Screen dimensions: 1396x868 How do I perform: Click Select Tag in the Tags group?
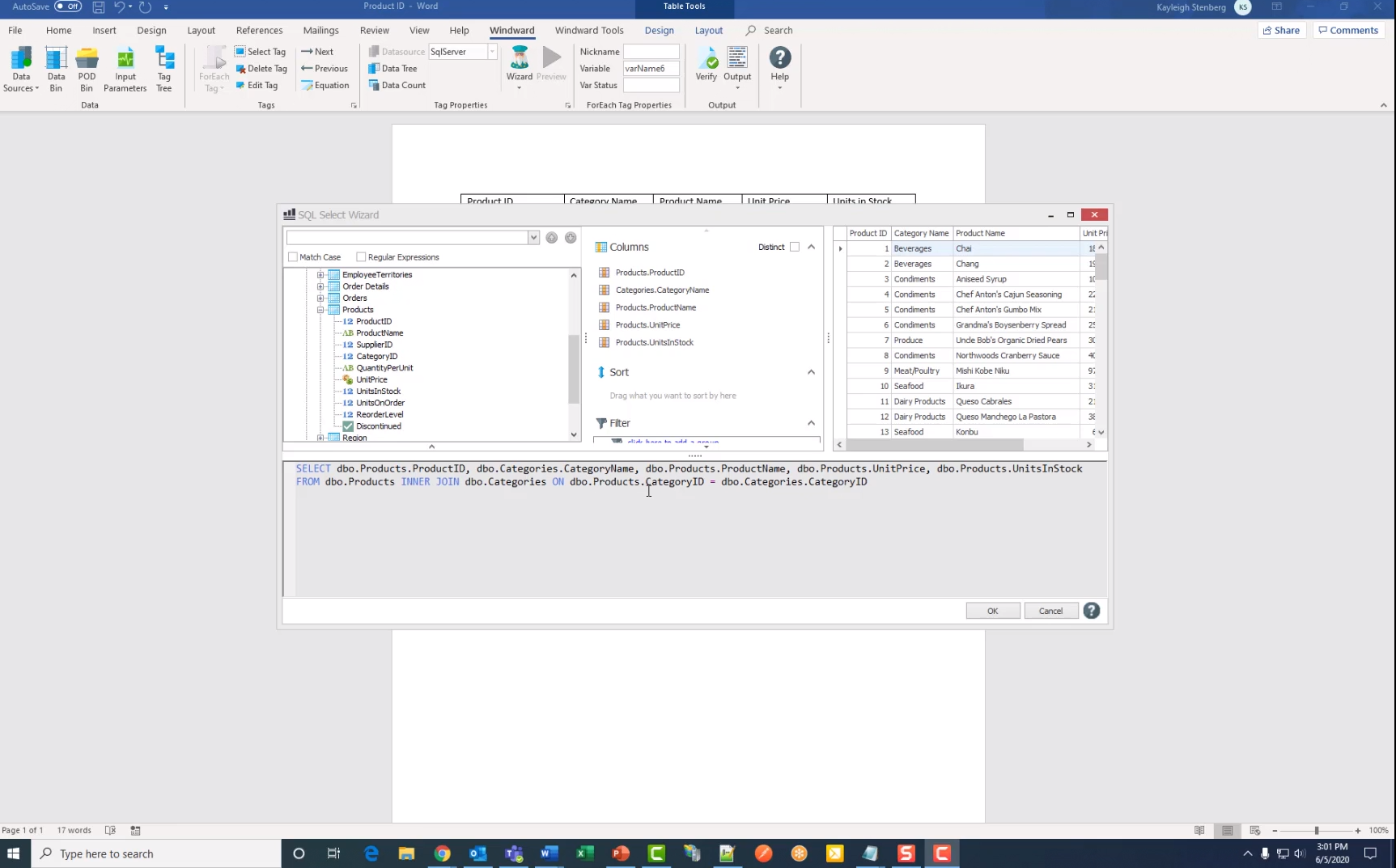261,52
